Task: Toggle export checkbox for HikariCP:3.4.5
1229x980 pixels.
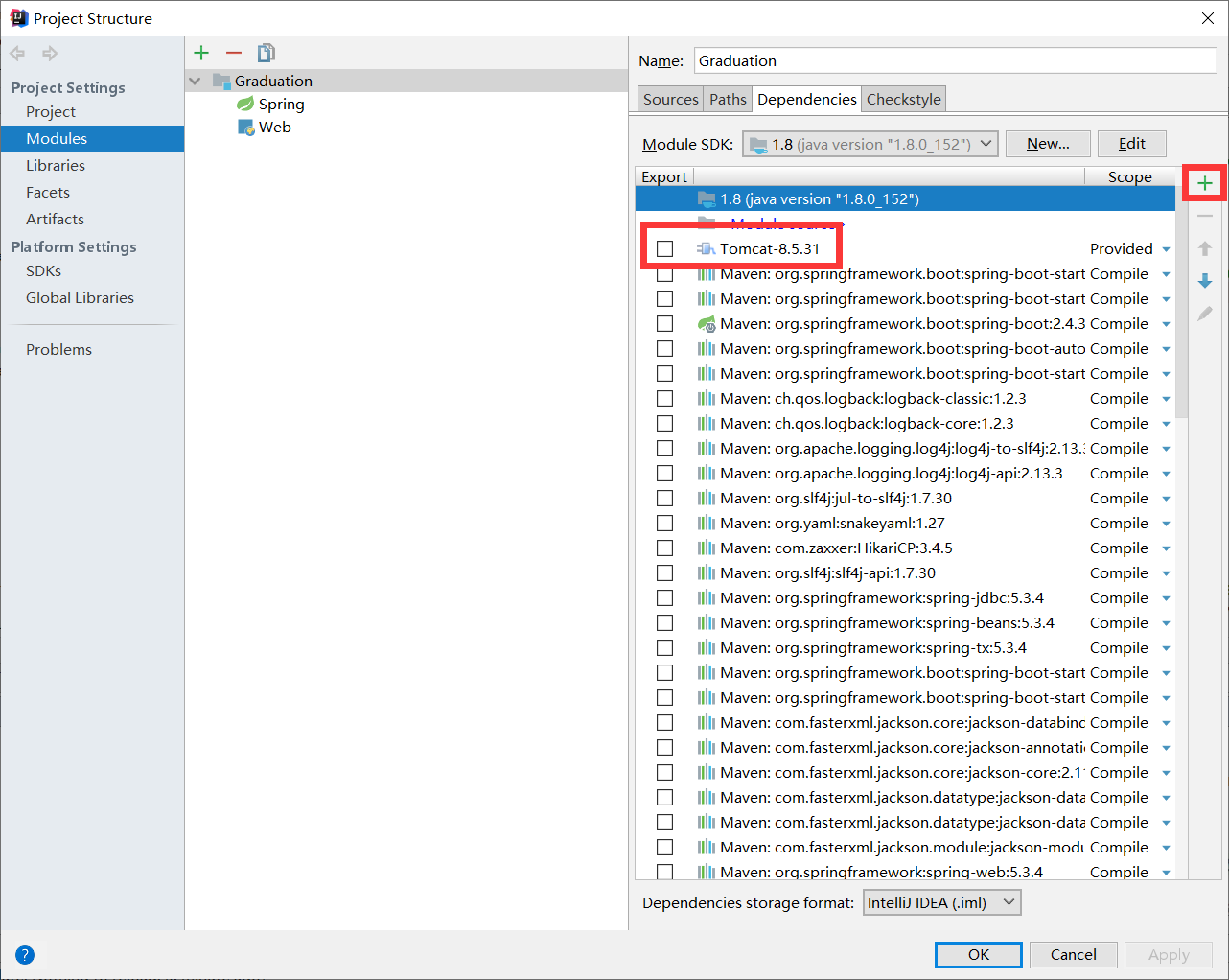Action: click(x=664, y=548)
